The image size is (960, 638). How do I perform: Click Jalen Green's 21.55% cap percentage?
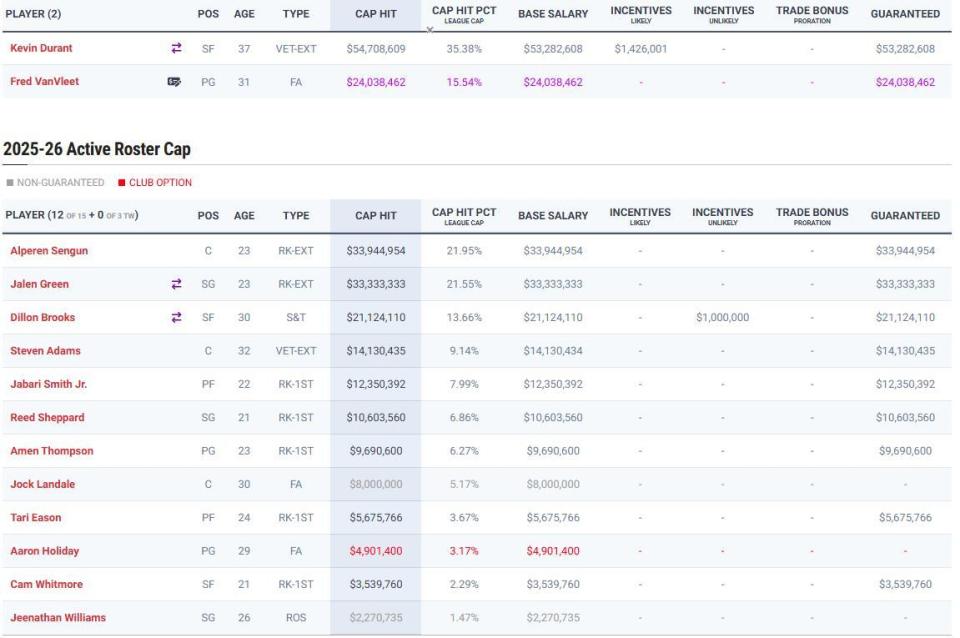click(x=463, y=284)
